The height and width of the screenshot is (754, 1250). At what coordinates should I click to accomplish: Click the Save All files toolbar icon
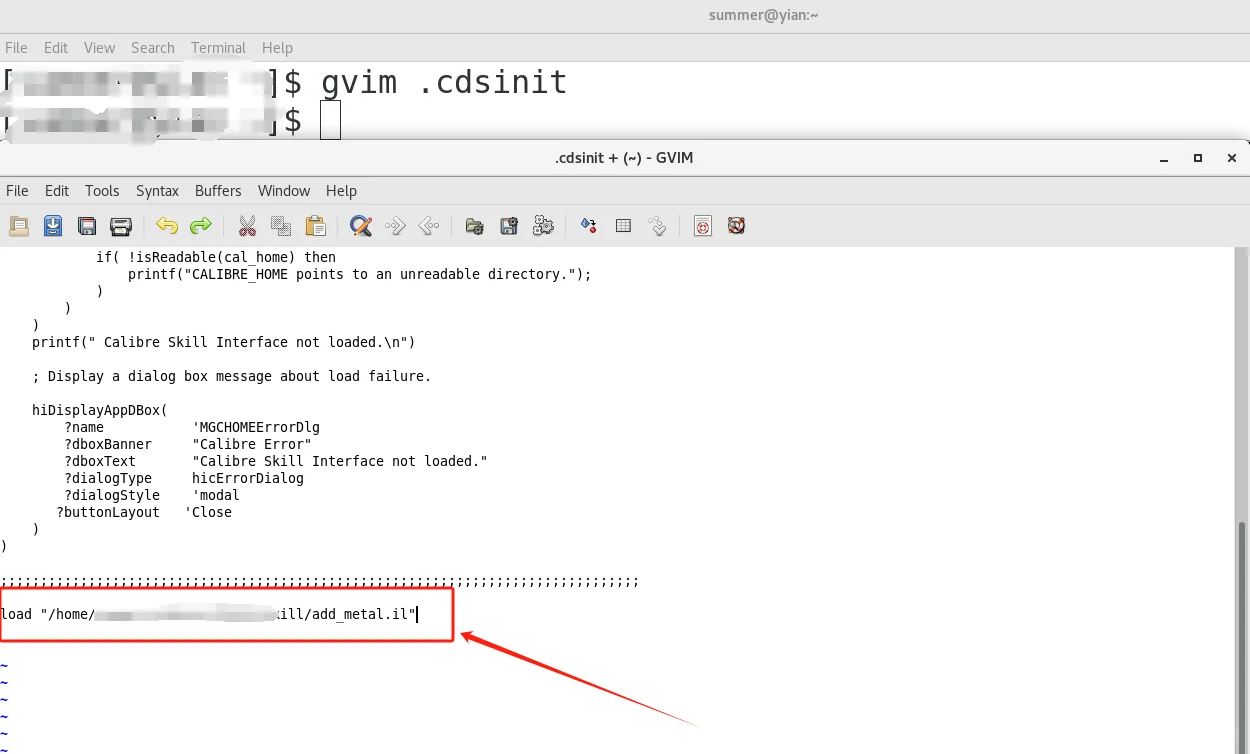[87, 226]
